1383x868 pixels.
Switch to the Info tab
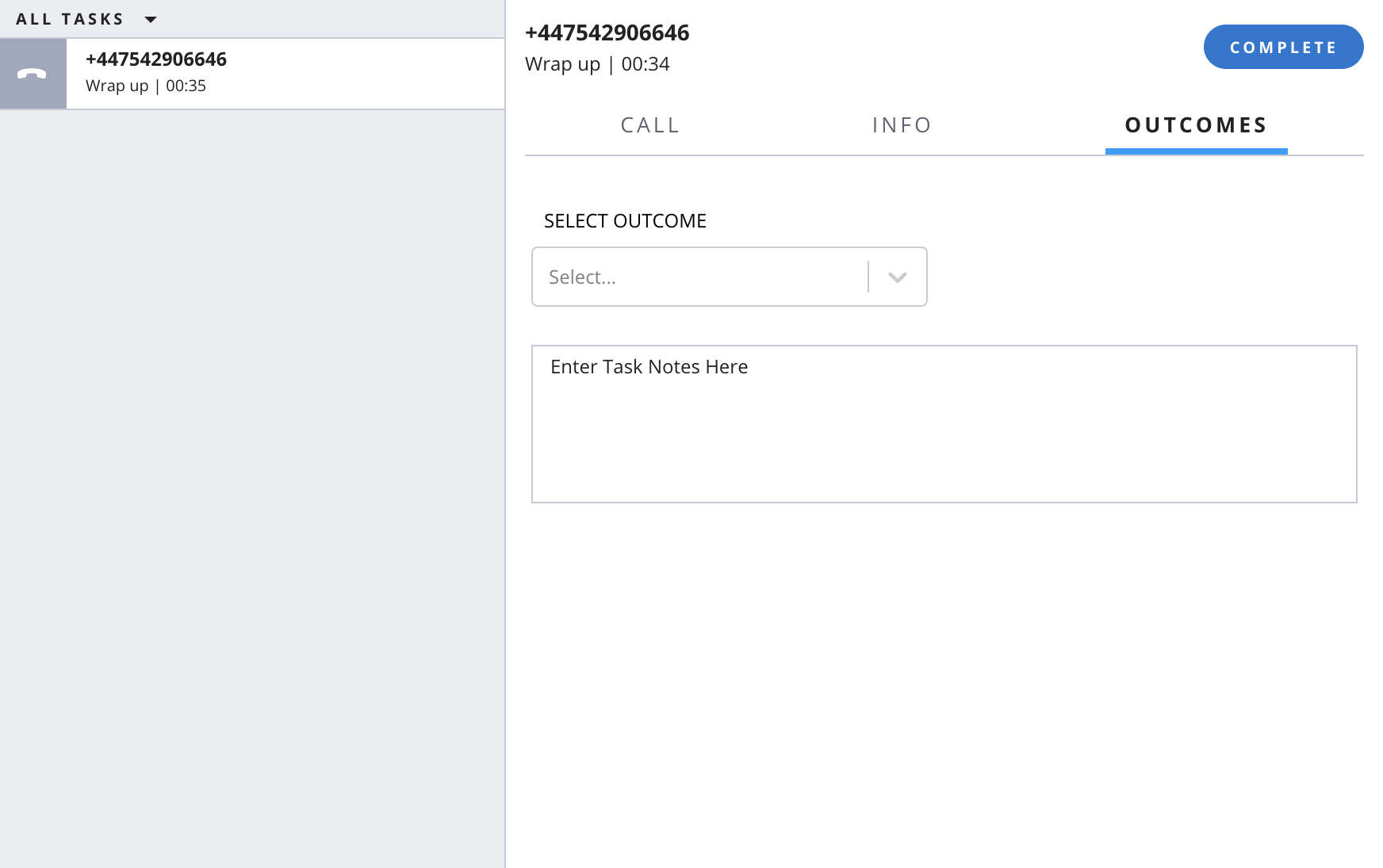click(x=902, y=125)
